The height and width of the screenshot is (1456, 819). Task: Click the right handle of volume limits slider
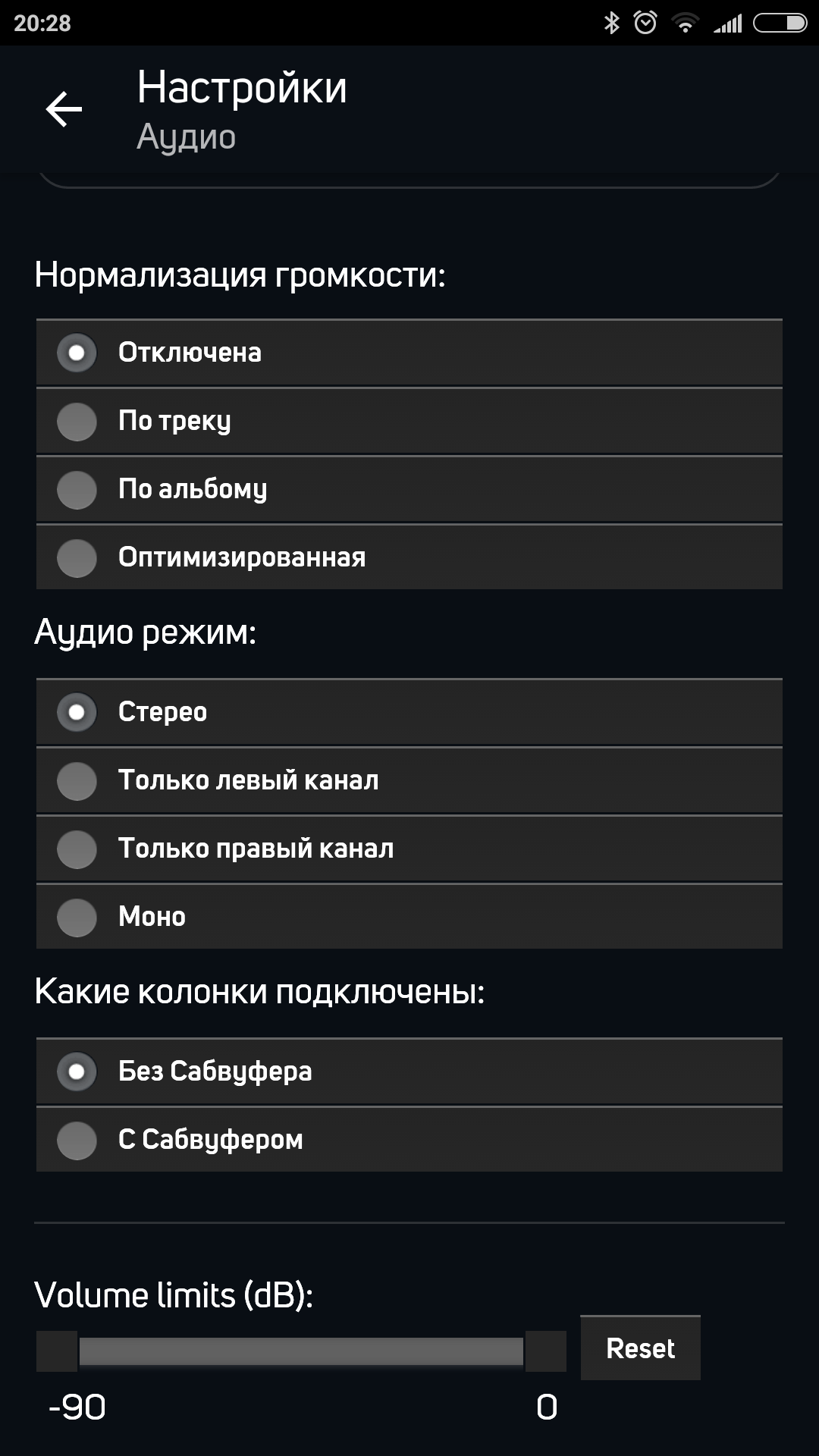point(546,1351)
